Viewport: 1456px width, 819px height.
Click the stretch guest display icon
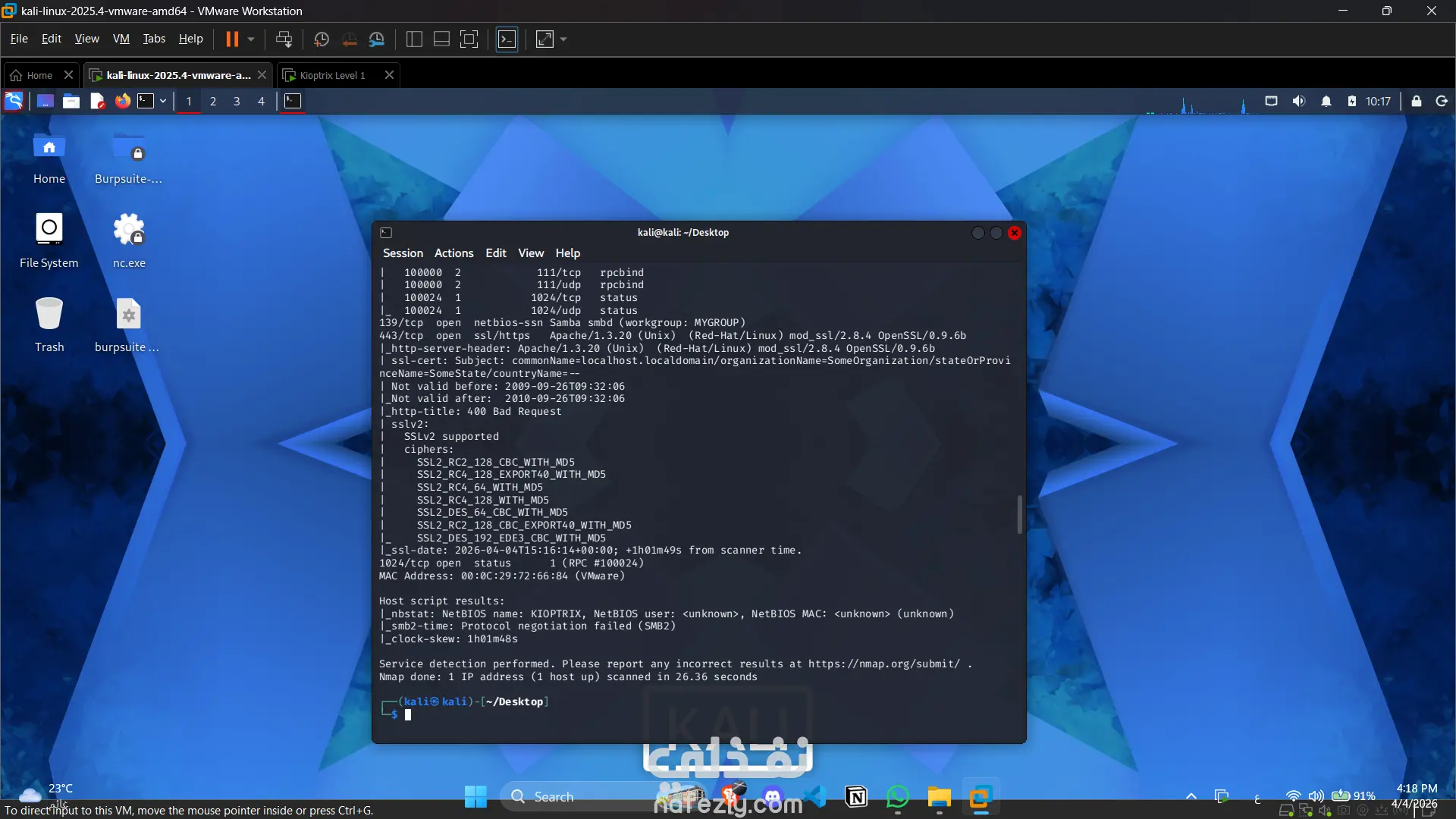[544, 39]
